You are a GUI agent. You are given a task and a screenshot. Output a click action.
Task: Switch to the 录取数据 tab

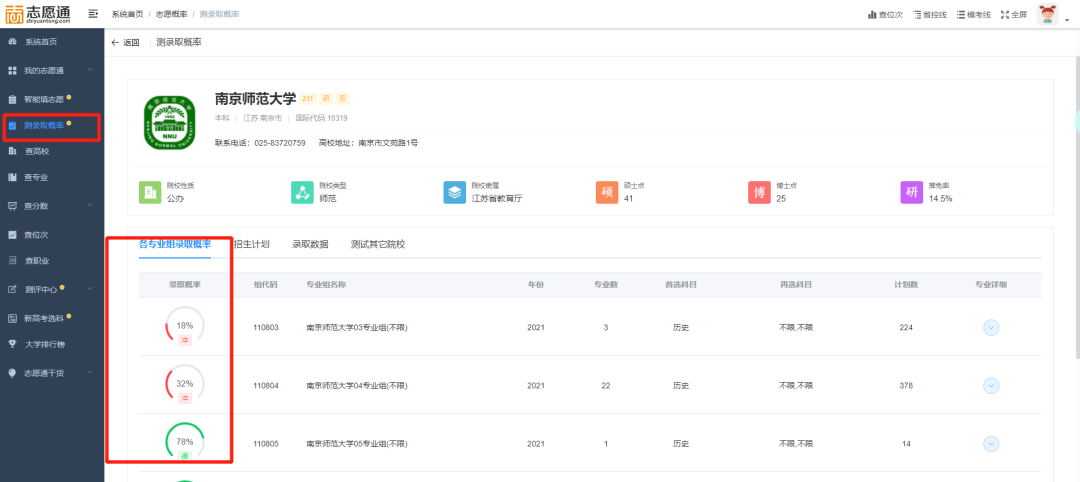[310, 244]
